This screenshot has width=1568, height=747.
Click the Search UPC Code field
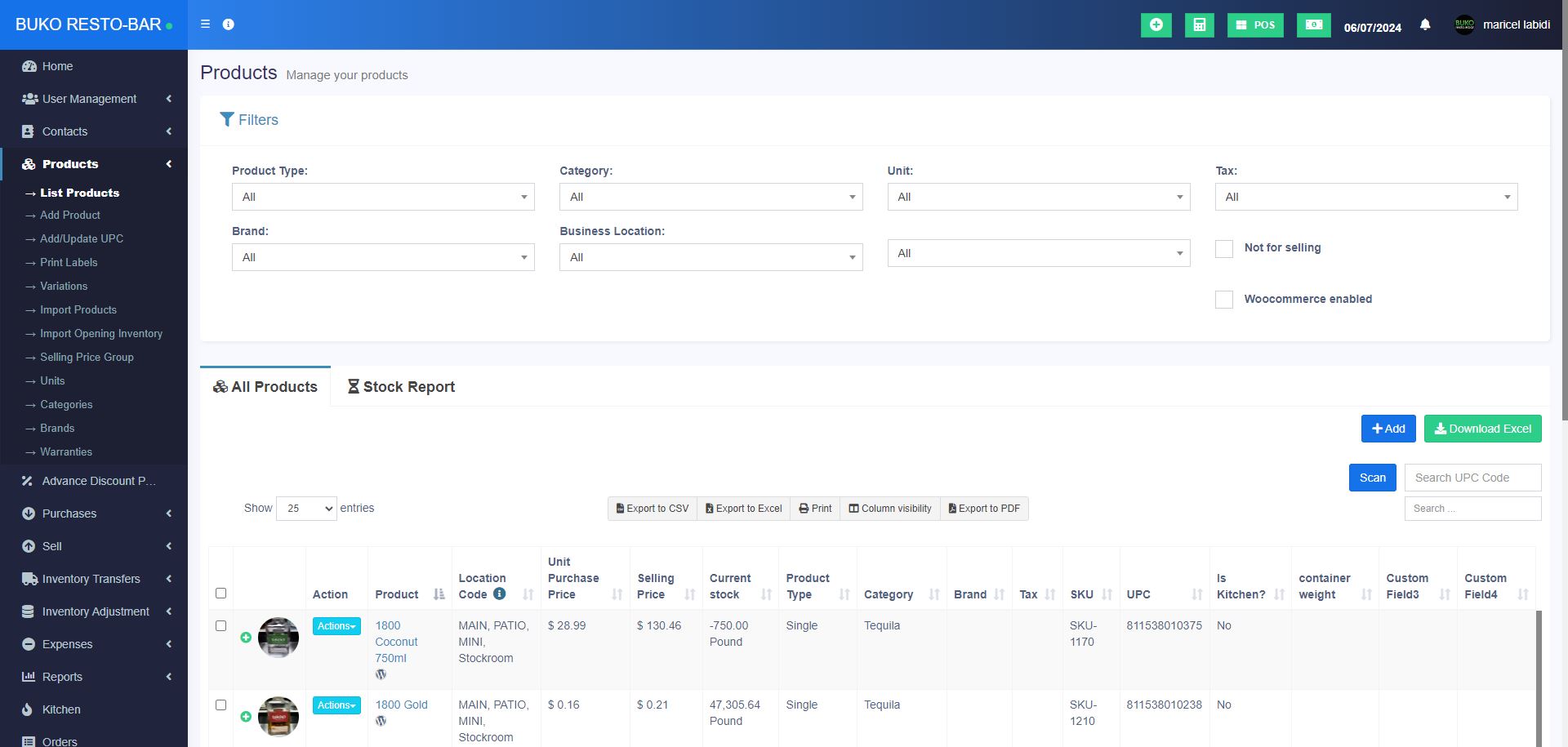[1472, 478]
